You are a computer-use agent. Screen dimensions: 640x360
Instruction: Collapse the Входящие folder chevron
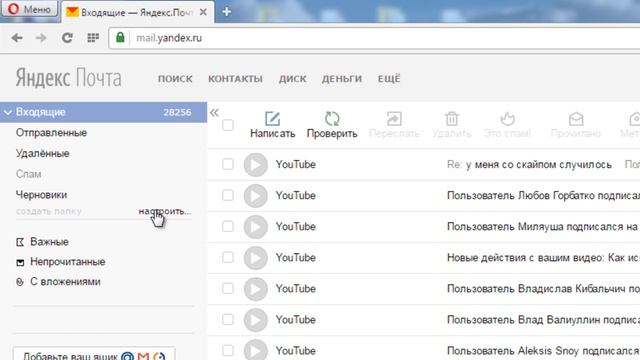click(x=8, y=112)
